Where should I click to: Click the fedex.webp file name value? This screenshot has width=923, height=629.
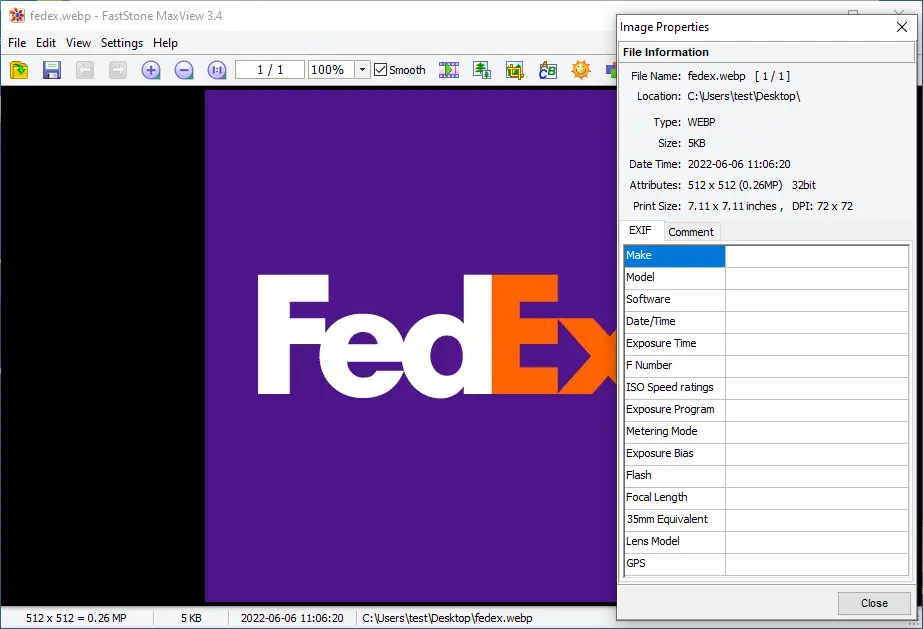716,76
